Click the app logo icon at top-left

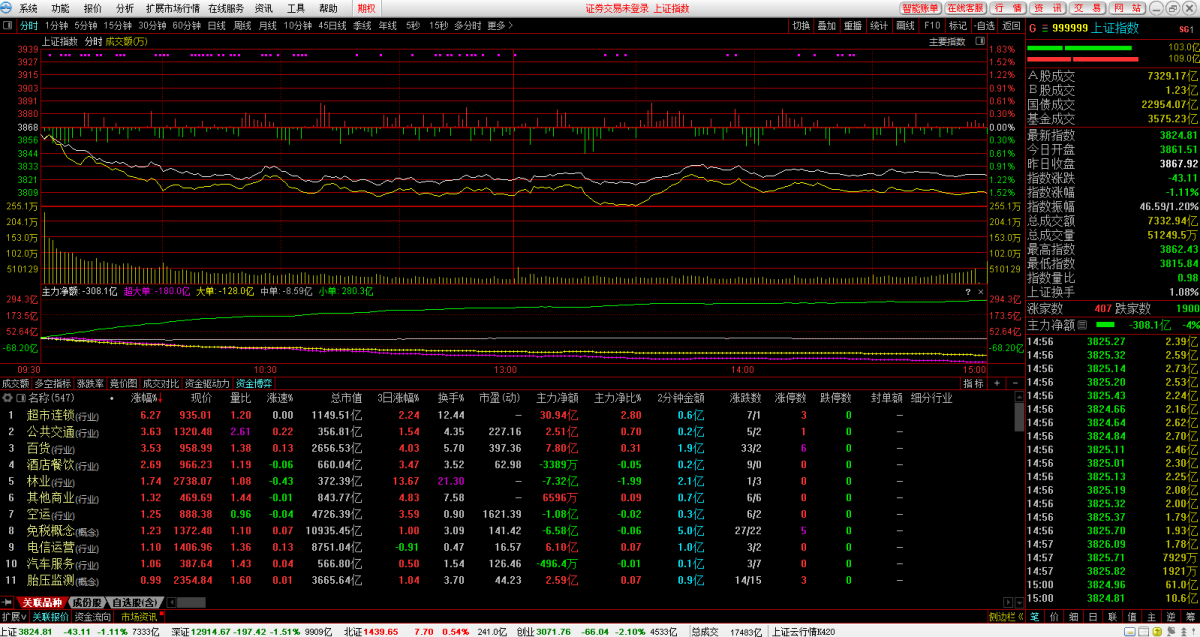click(x=8, y=8)
